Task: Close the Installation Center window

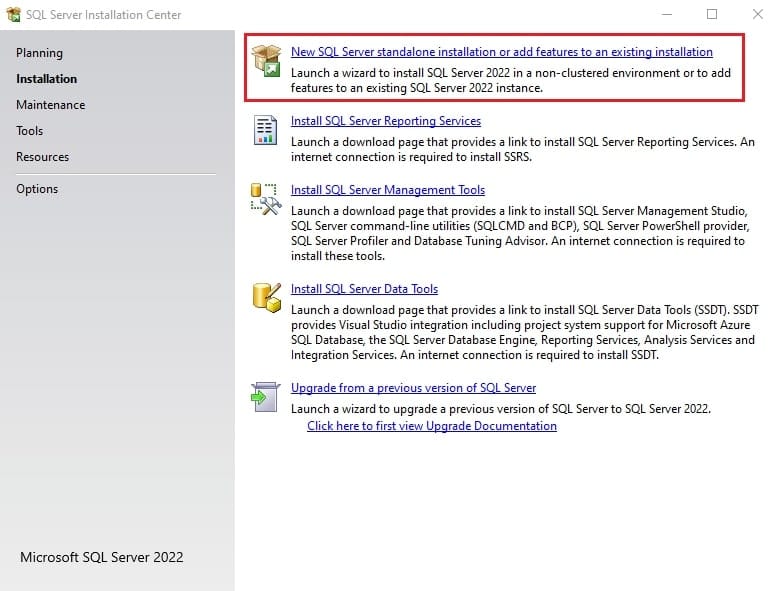Action: coord(758,14)
